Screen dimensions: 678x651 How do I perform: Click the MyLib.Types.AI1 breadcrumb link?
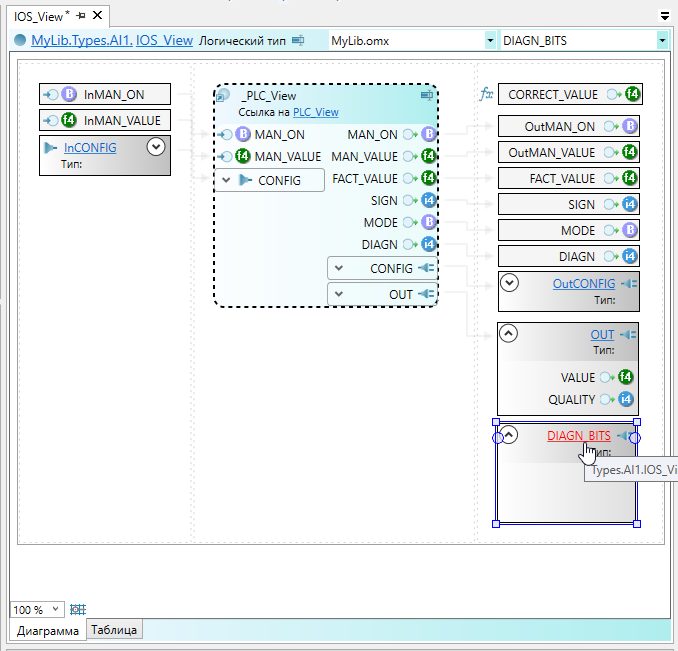click(81, 41)
